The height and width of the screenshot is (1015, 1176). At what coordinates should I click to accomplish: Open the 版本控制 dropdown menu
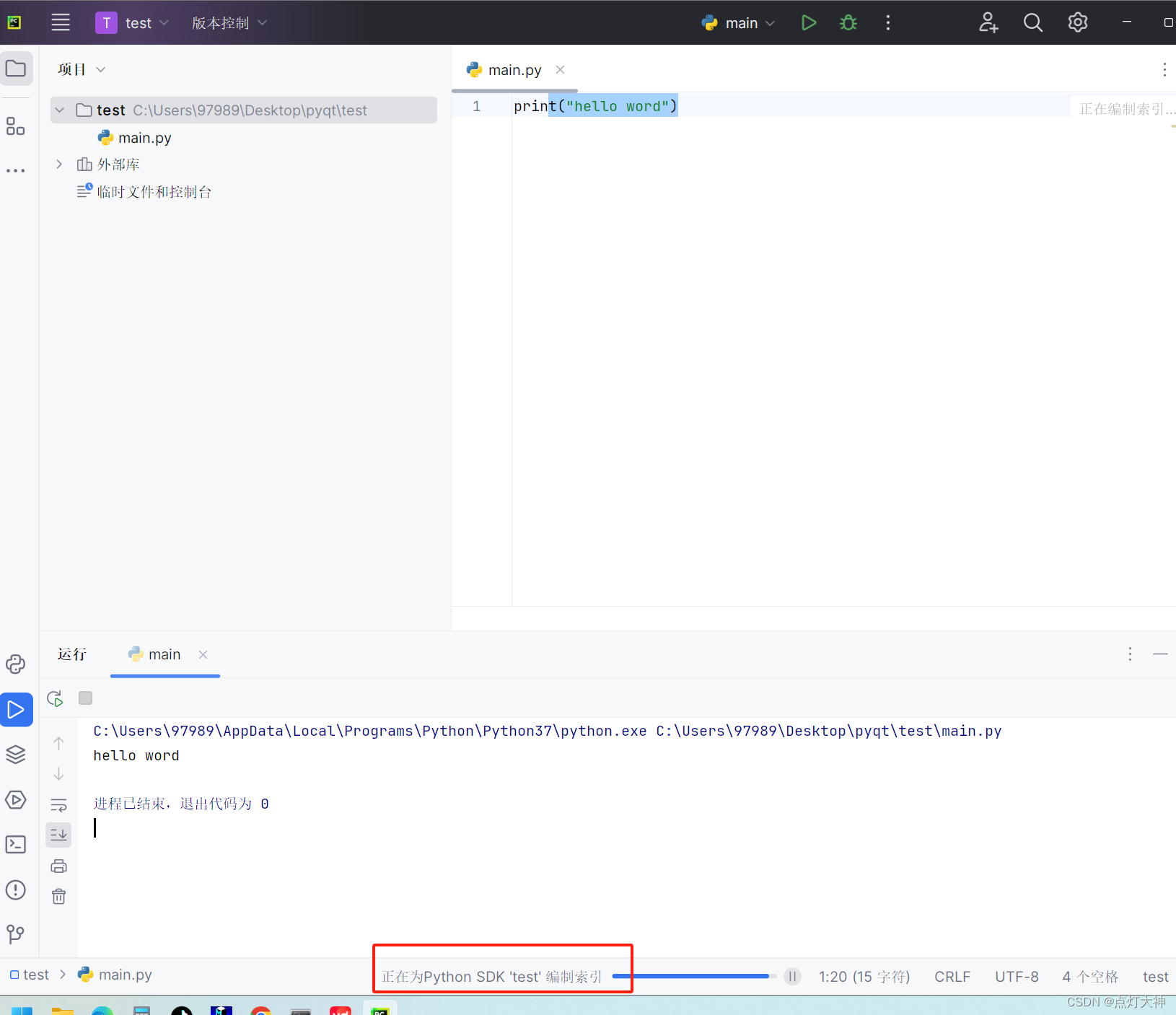(229, 22)
